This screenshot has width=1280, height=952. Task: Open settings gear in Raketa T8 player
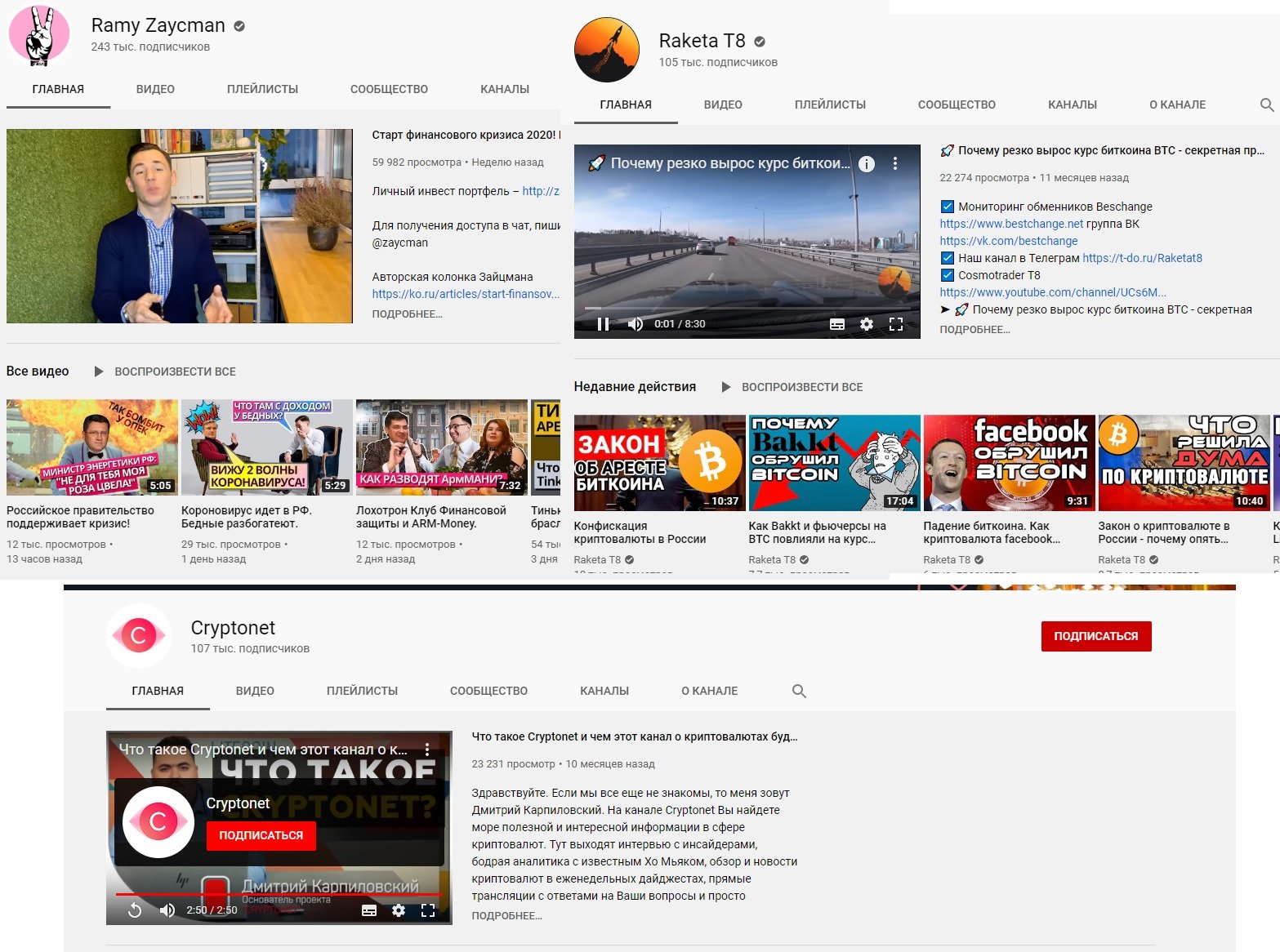pos(866,324)
